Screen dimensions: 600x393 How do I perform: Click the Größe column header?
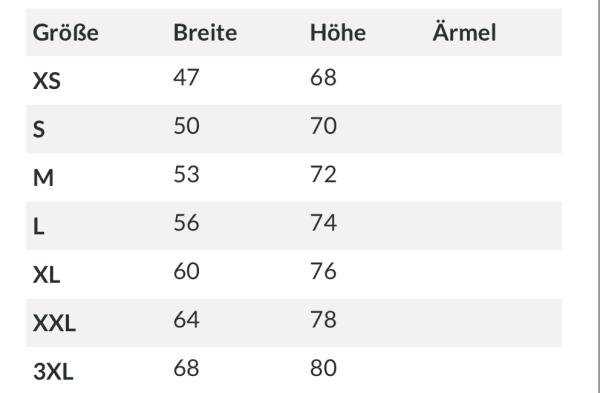click(x=65, y=33)
